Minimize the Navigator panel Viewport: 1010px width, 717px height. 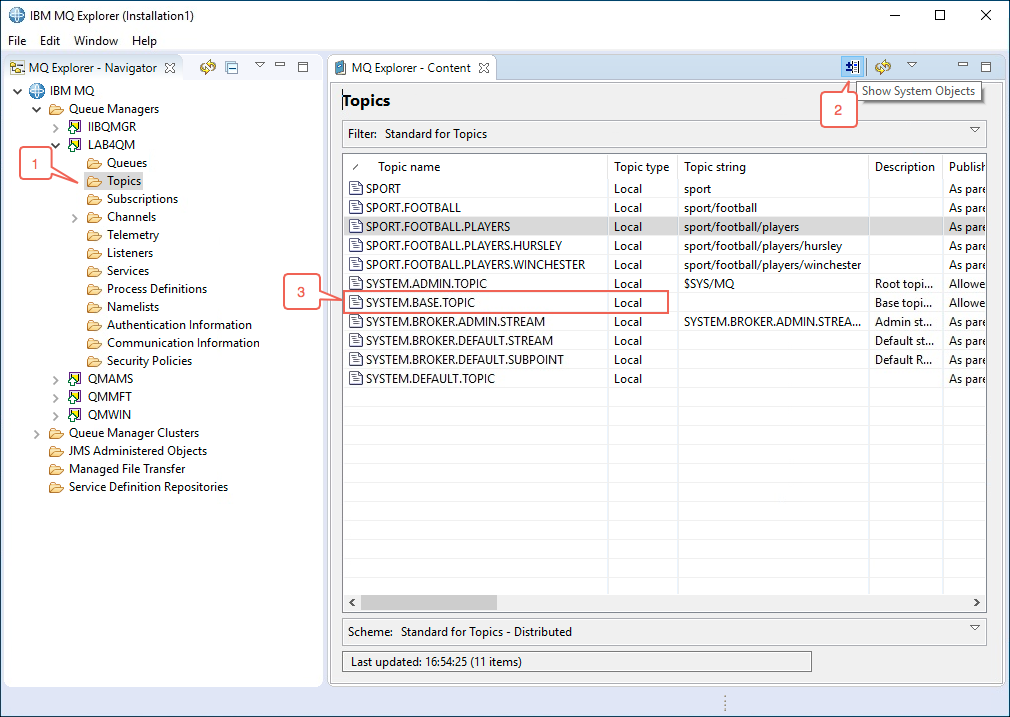tap(280, 65)
